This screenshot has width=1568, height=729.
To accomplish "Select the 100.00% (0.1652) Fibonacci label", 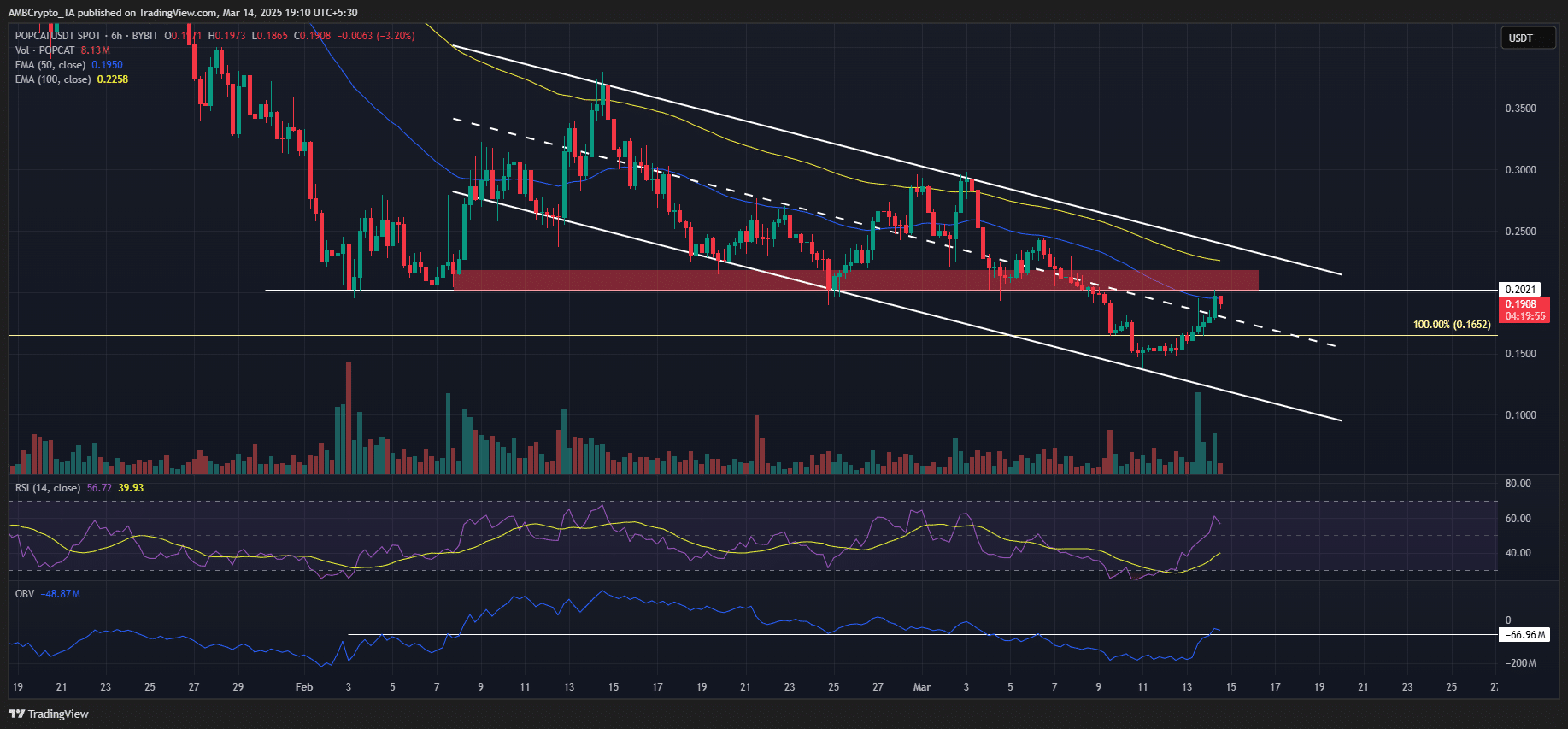I will click(1451, 325).
